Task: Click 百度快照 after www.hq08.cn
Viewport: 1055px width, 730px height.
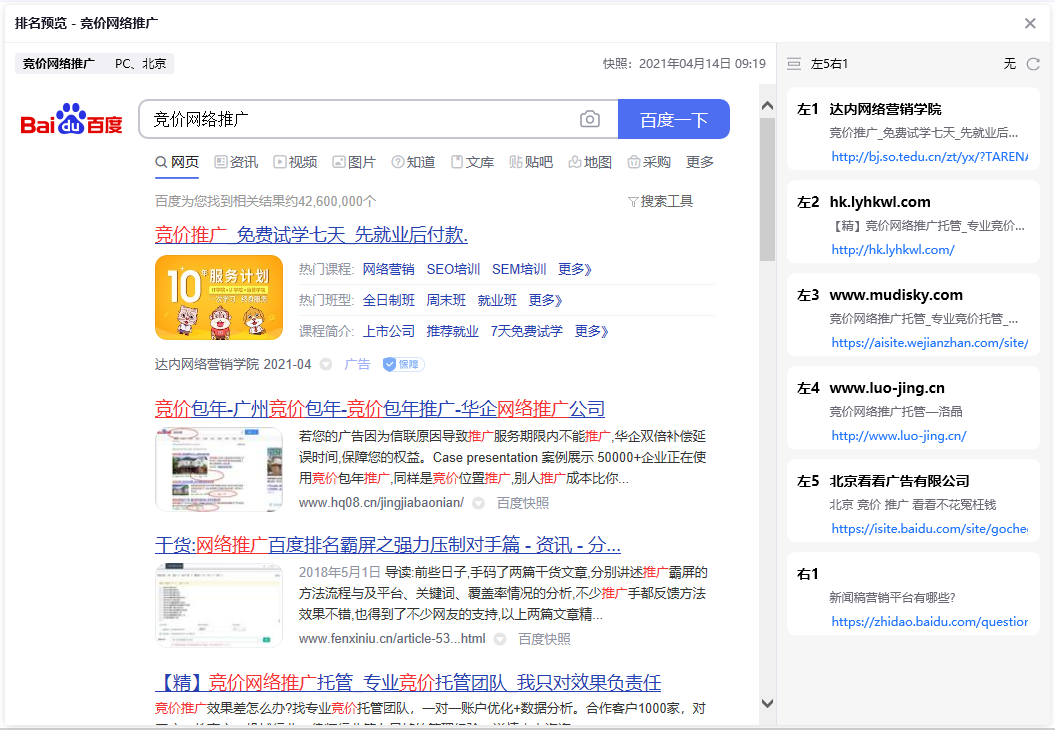Action: [522, 503]
